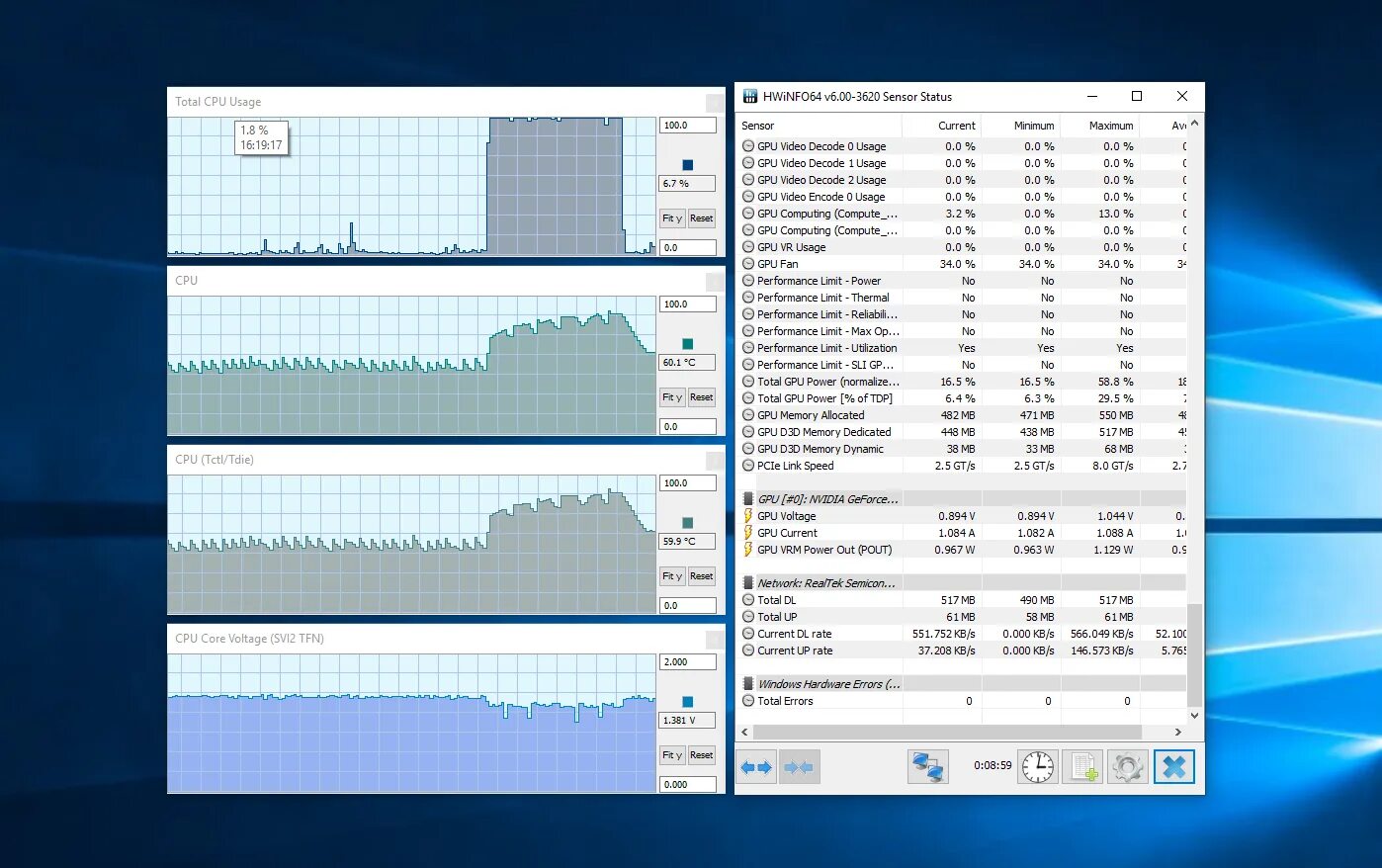Click the round sensor icon beside Total Errors
This screenshot has width=1382, height=868.
pyautogui.click(x=748, y=701)
